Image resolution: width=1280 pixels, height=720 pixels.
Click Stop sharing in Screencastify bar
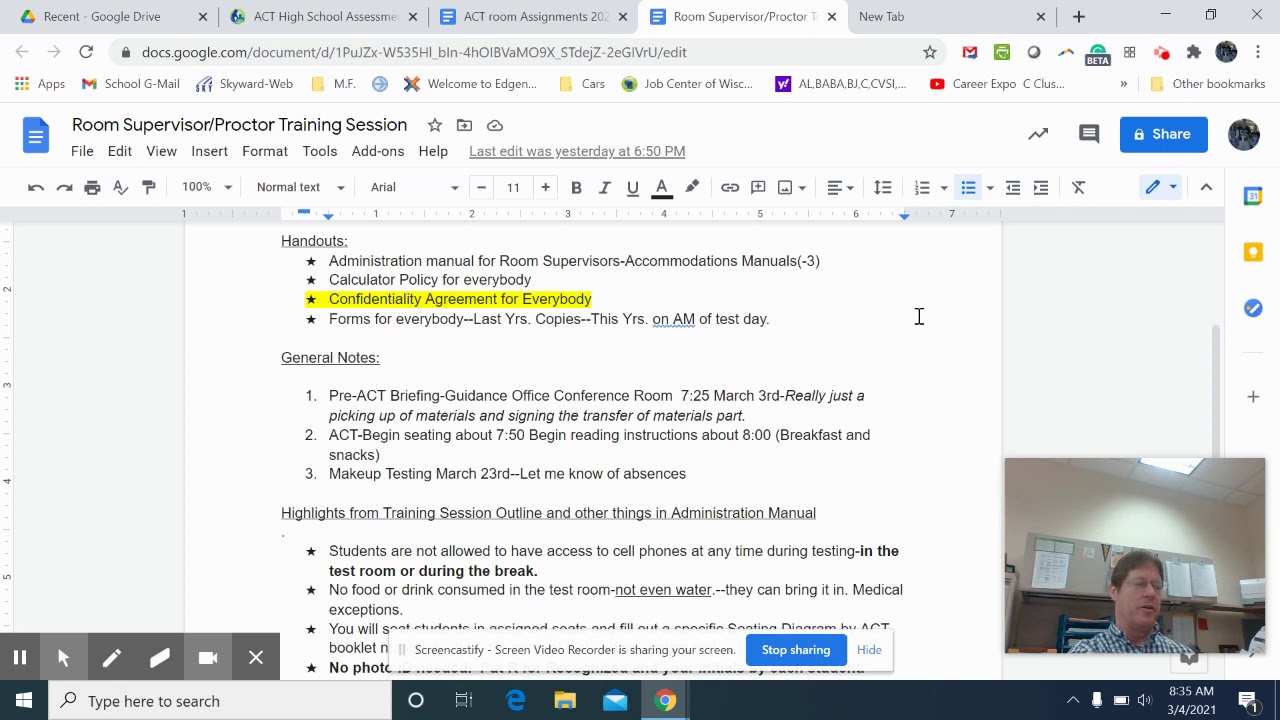pos(796,650)
